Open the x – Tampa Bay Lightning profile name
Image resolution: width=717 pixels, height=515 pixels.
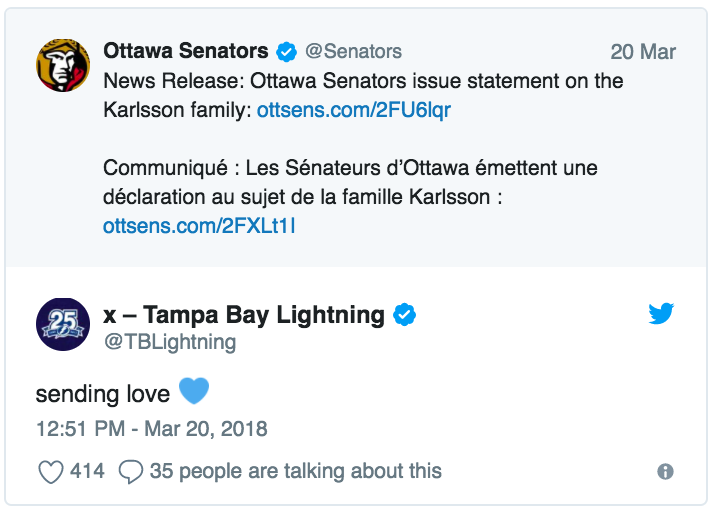point(244,315)
